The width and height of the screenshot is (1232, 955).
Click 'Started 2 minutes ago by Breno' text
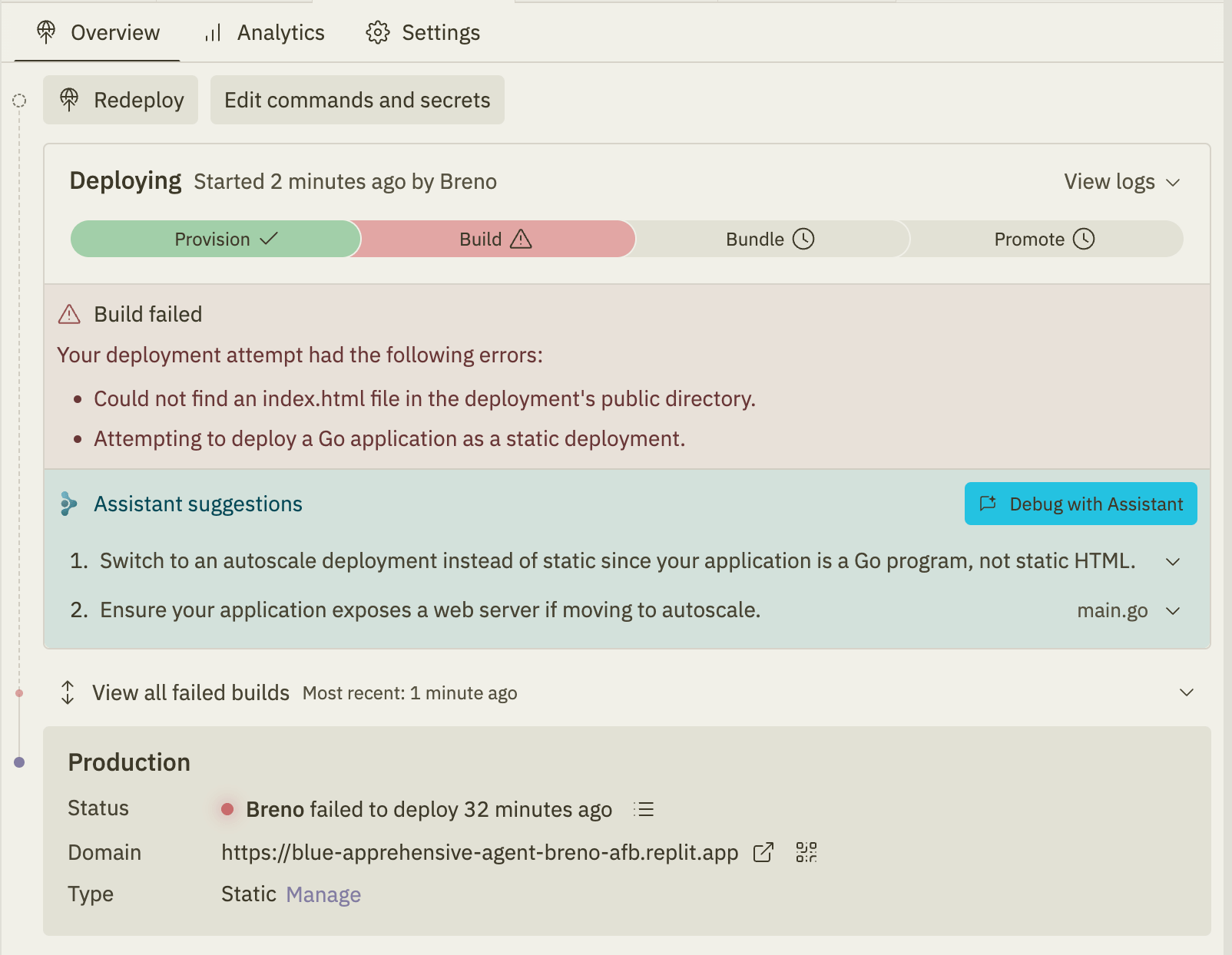coord(345,182)
